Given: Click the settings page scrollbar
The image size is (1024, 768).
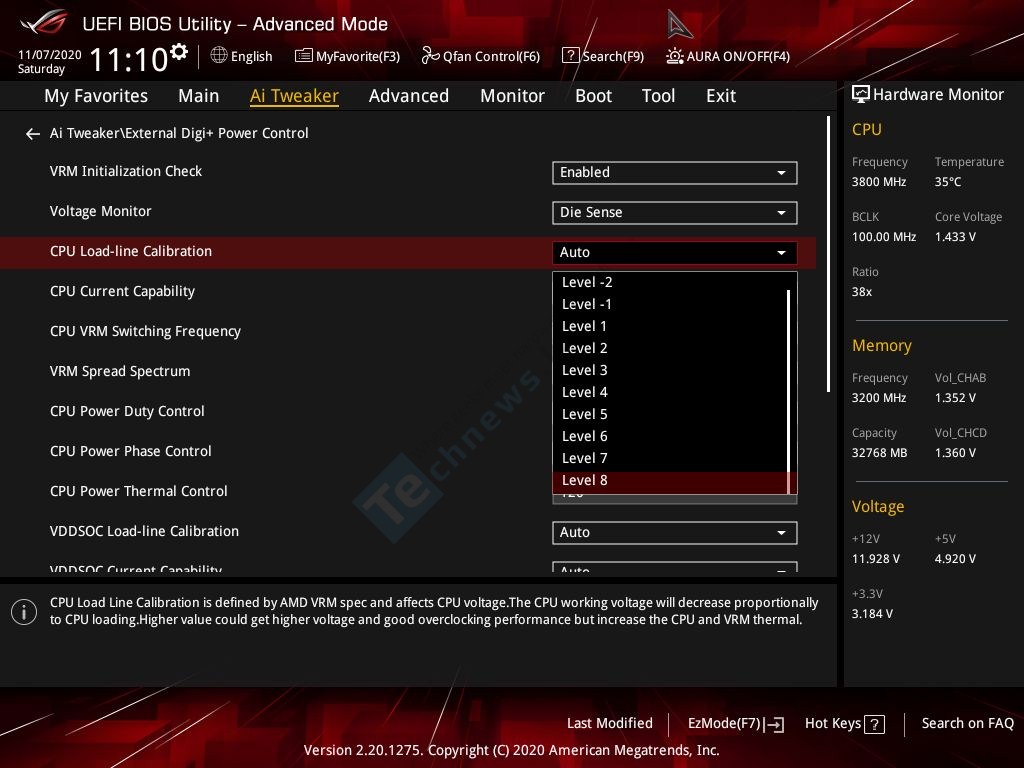Looking at the screenshot, I should point(828,255).
